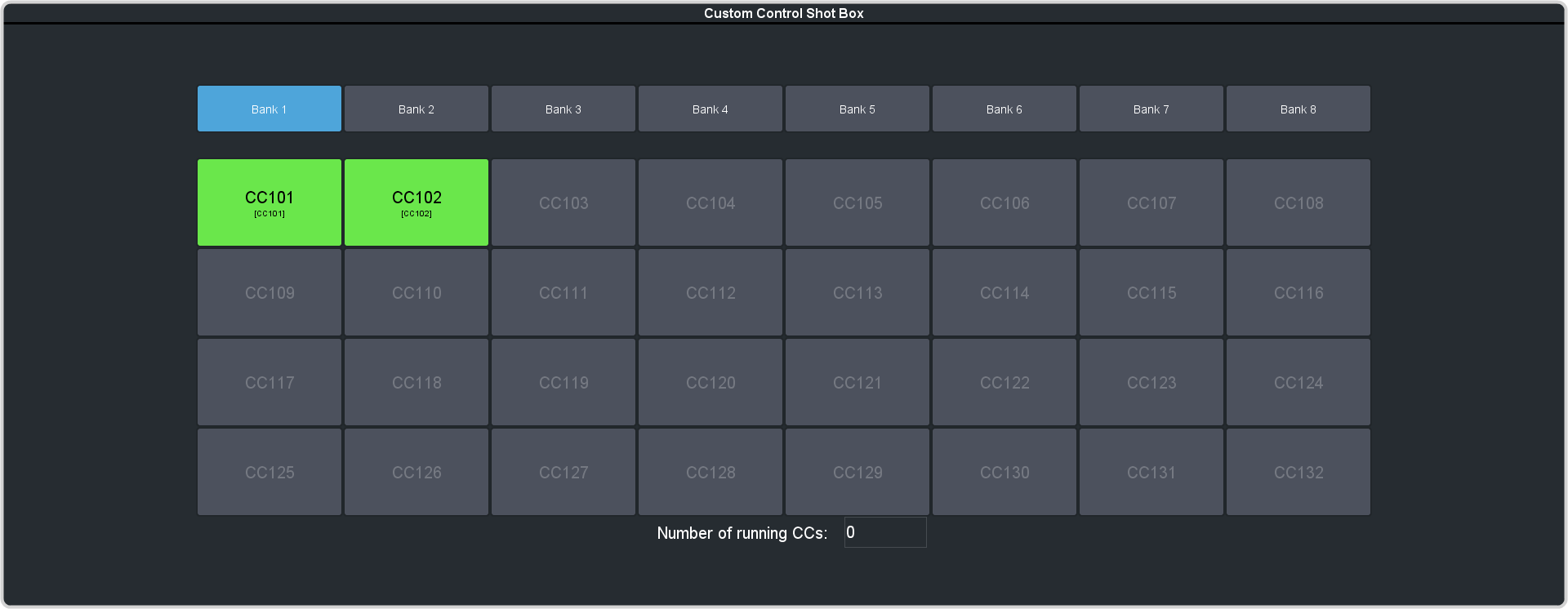The width and height of the screenshot is (1568, 609).
Task: Select CC132
Action: coord(1298,472)
